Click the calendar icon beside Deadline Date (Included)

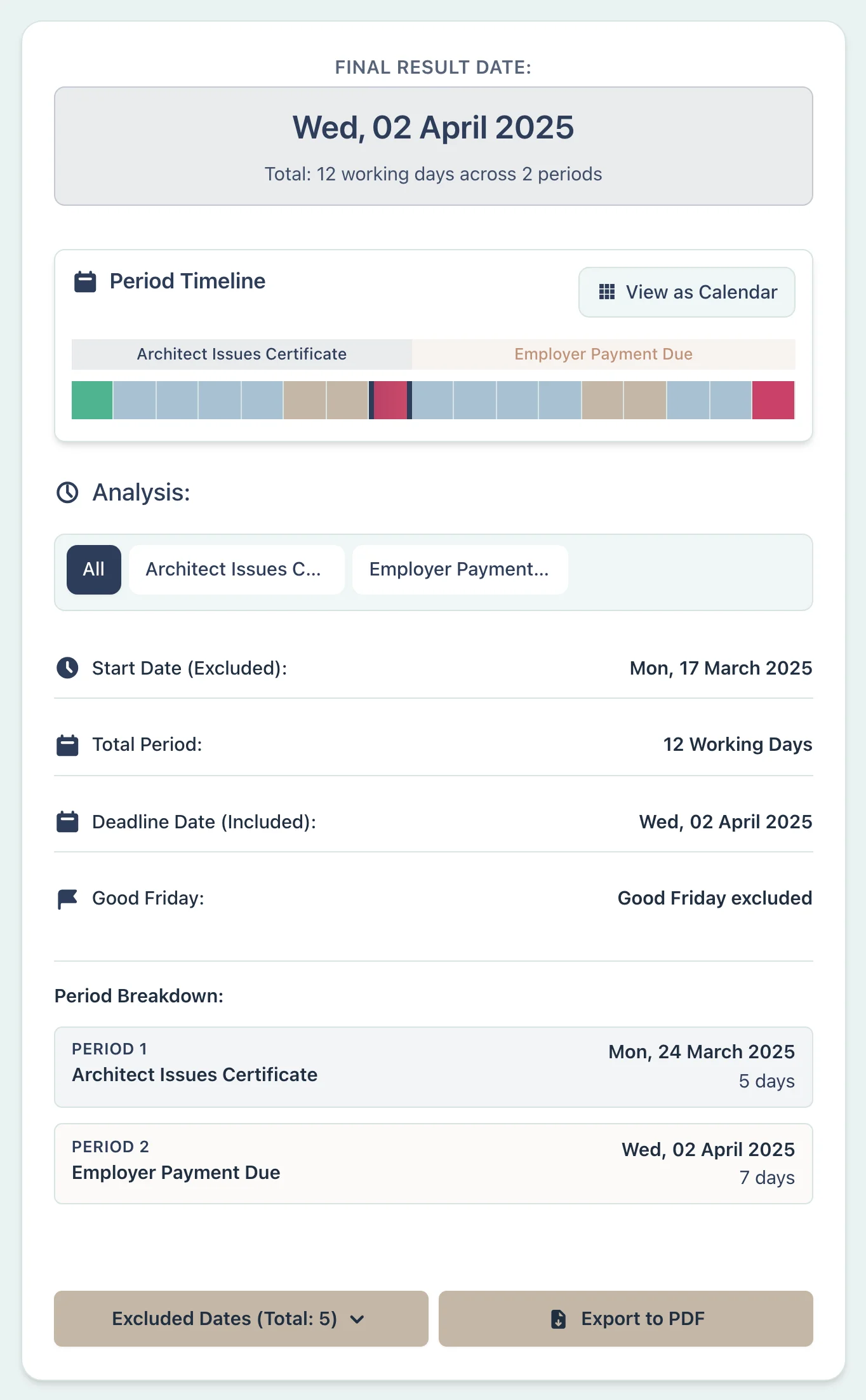coord(67,821)
